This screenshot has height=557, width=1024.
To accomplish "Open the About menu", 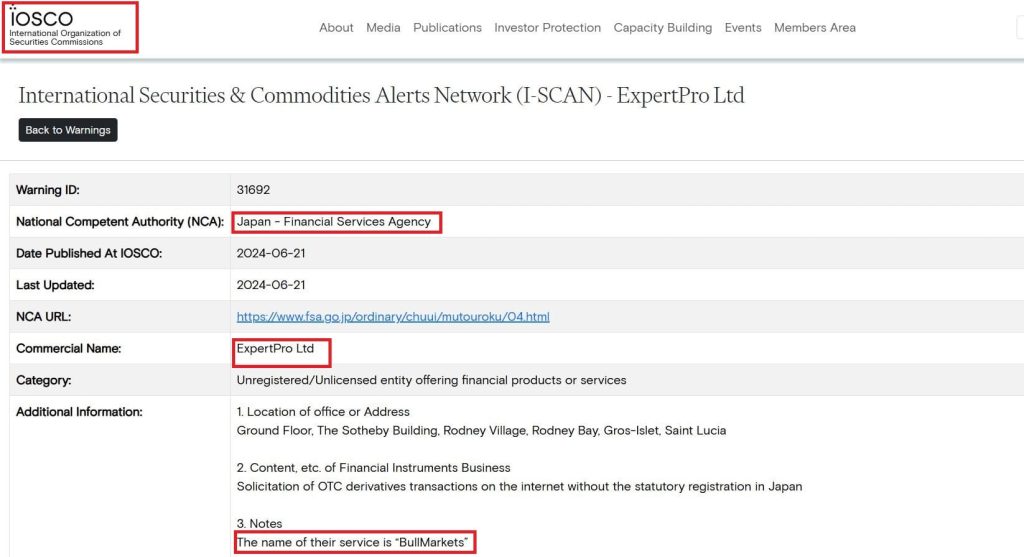I will pyautogui.click(x=336, y=28).
